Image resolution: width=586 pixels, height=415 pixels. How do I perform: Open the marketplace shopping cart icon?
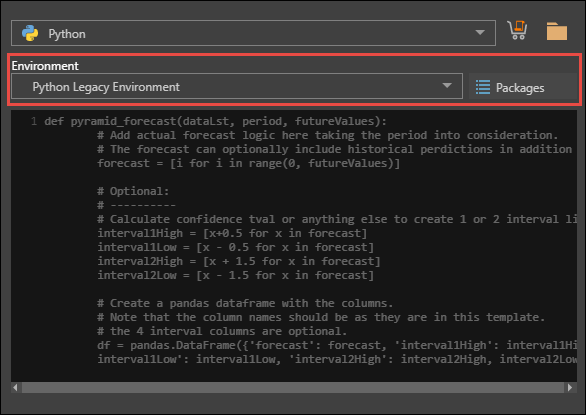coord(517,30)
